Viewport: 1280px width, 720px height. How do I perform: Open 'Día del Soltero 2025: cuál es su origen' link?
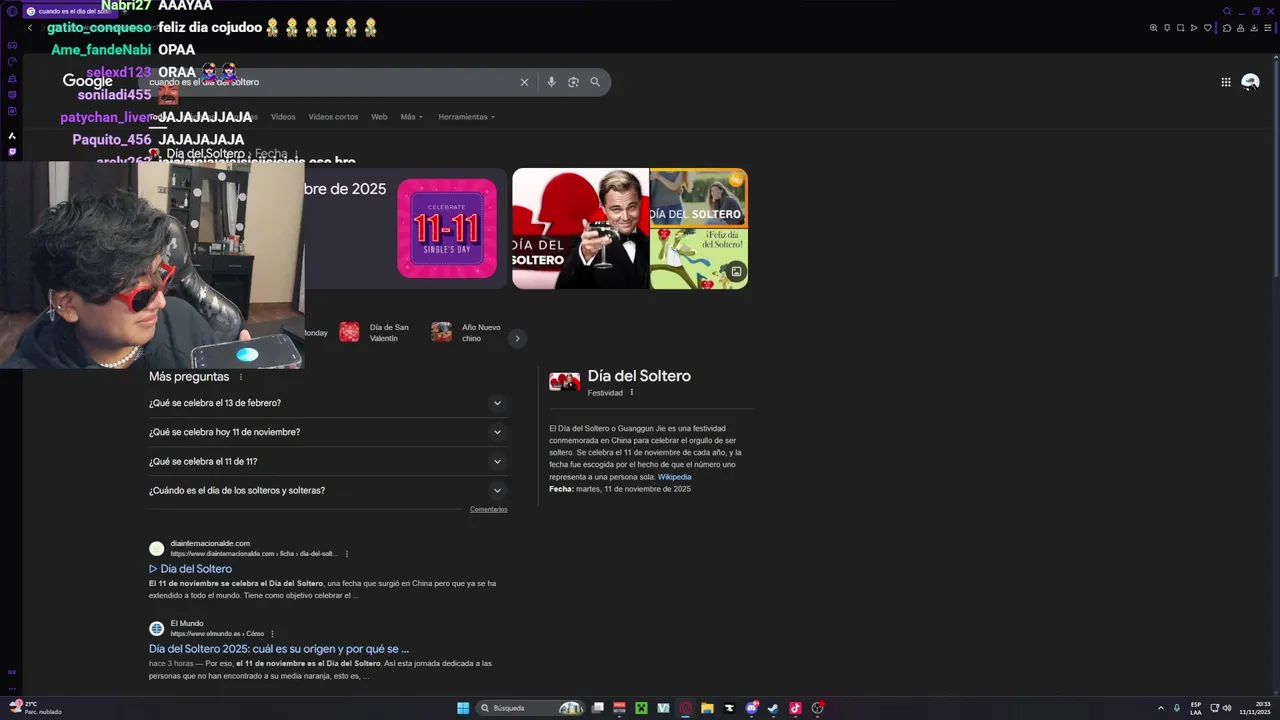(279, 649)
